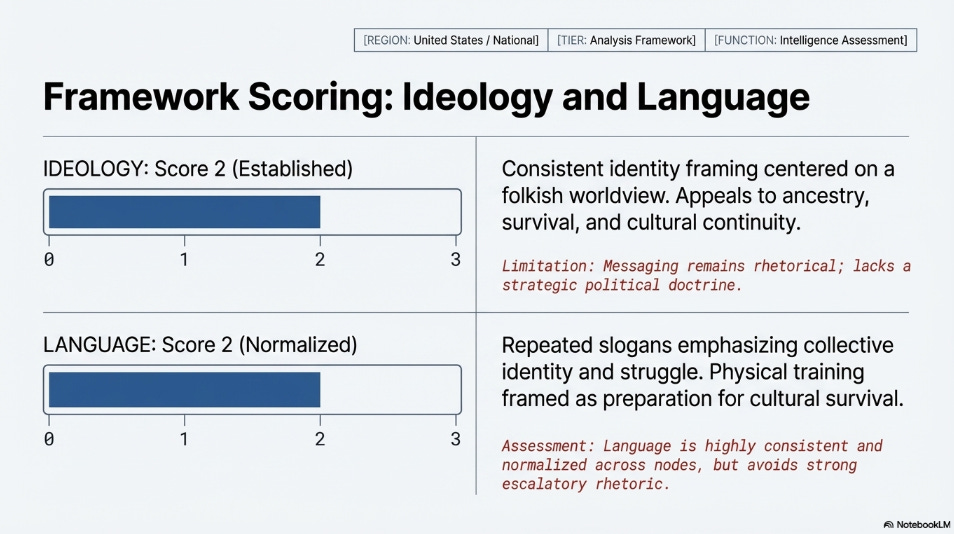
Task: Click the red Limitation: Messaging remains rhetorical note
Action: pos(706,276)
